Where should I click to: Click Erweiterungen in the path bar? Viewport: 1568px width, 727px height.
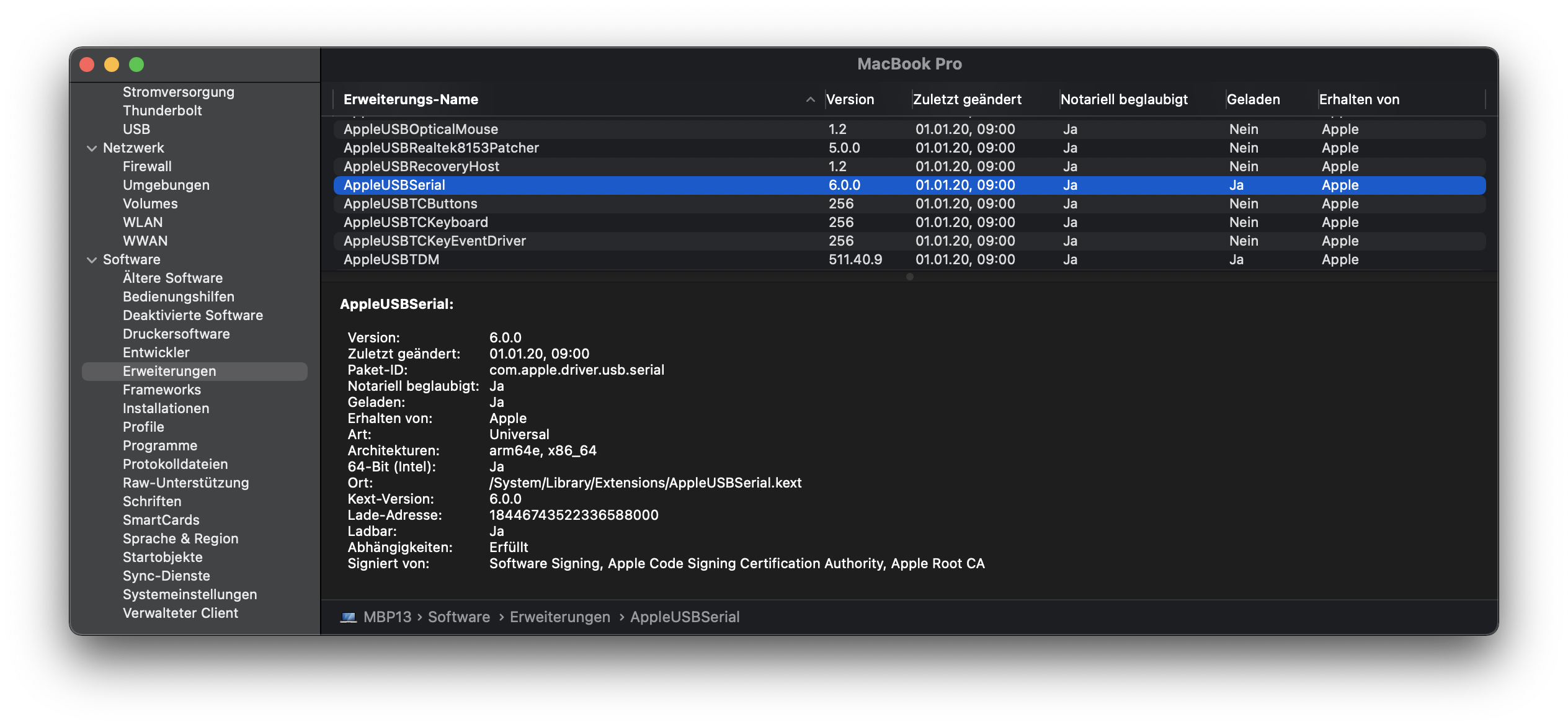(559, 617)
